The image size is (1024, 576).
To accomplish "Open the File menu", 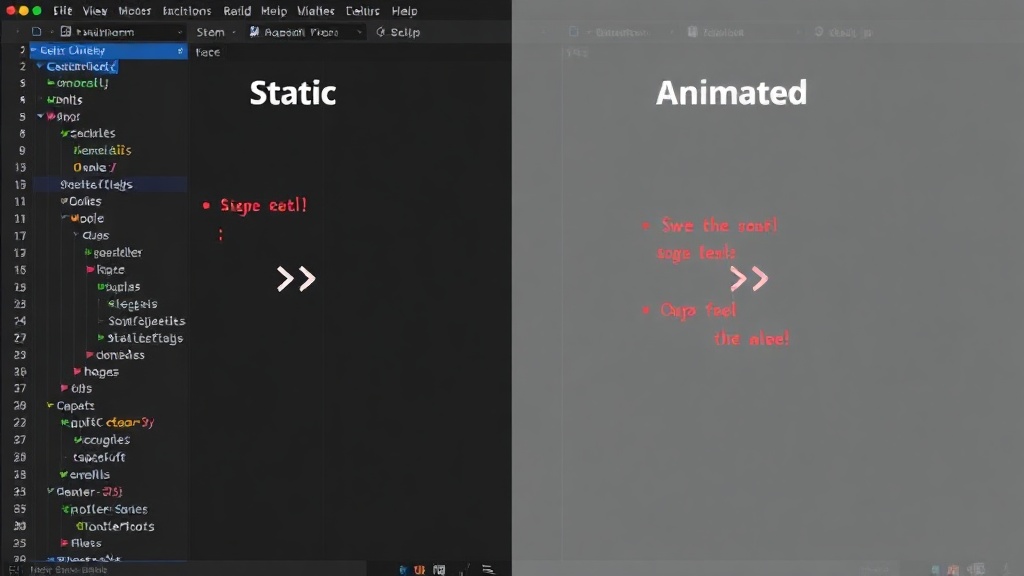I will pos(63,11).
